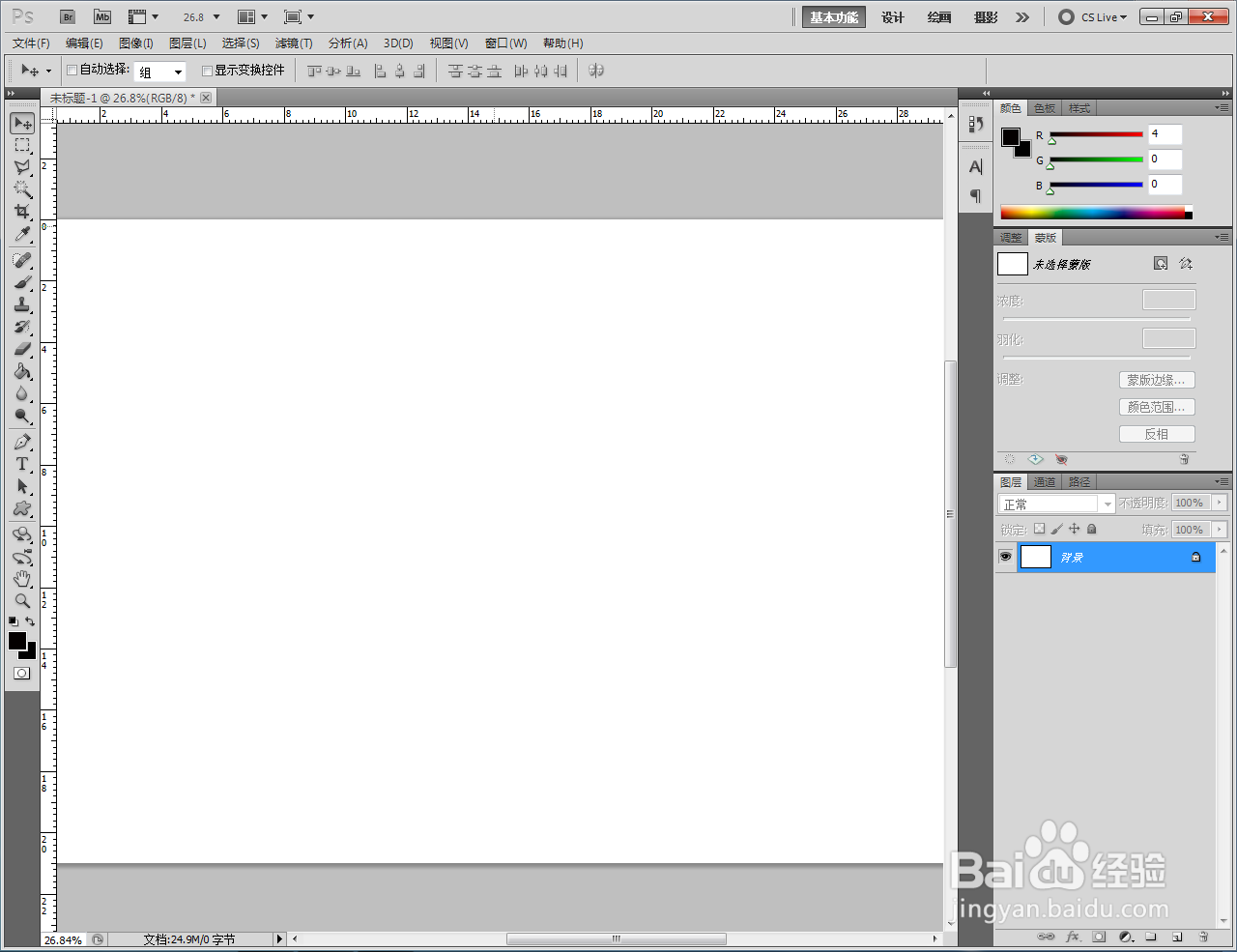This screenshot has width=1237, height=952.
Task: Select the Hand tool
Action: tap(22, 579)
